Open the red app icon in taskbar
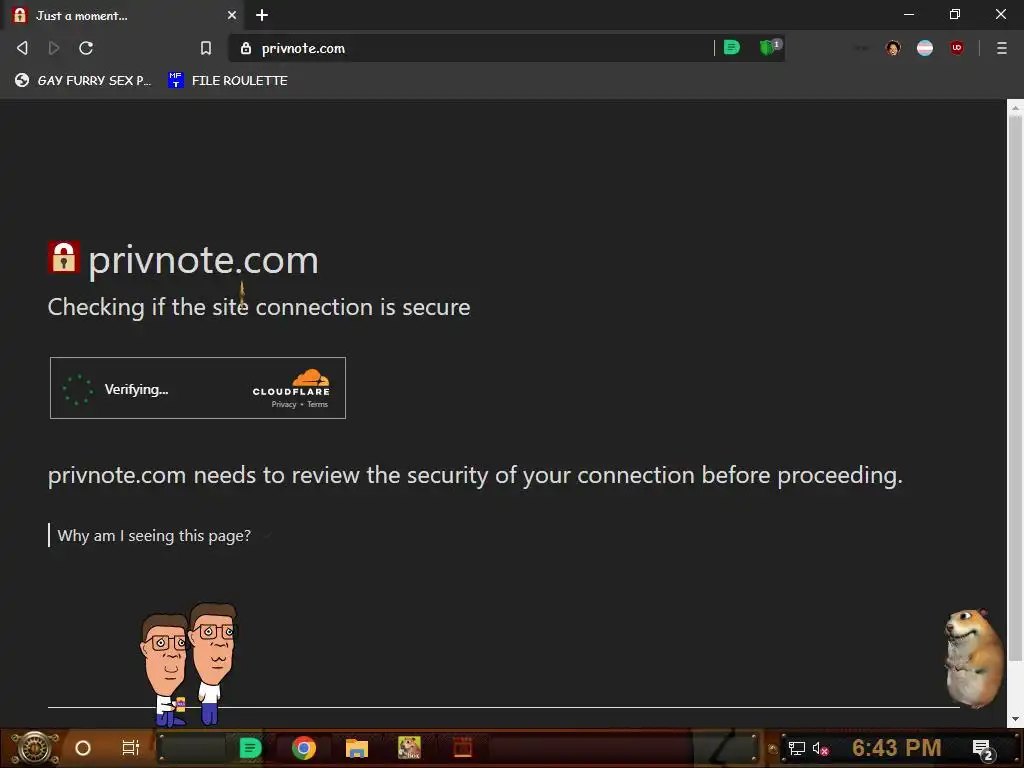The height and width of the screenshot is (768, 1024). [x=462, y=747]
